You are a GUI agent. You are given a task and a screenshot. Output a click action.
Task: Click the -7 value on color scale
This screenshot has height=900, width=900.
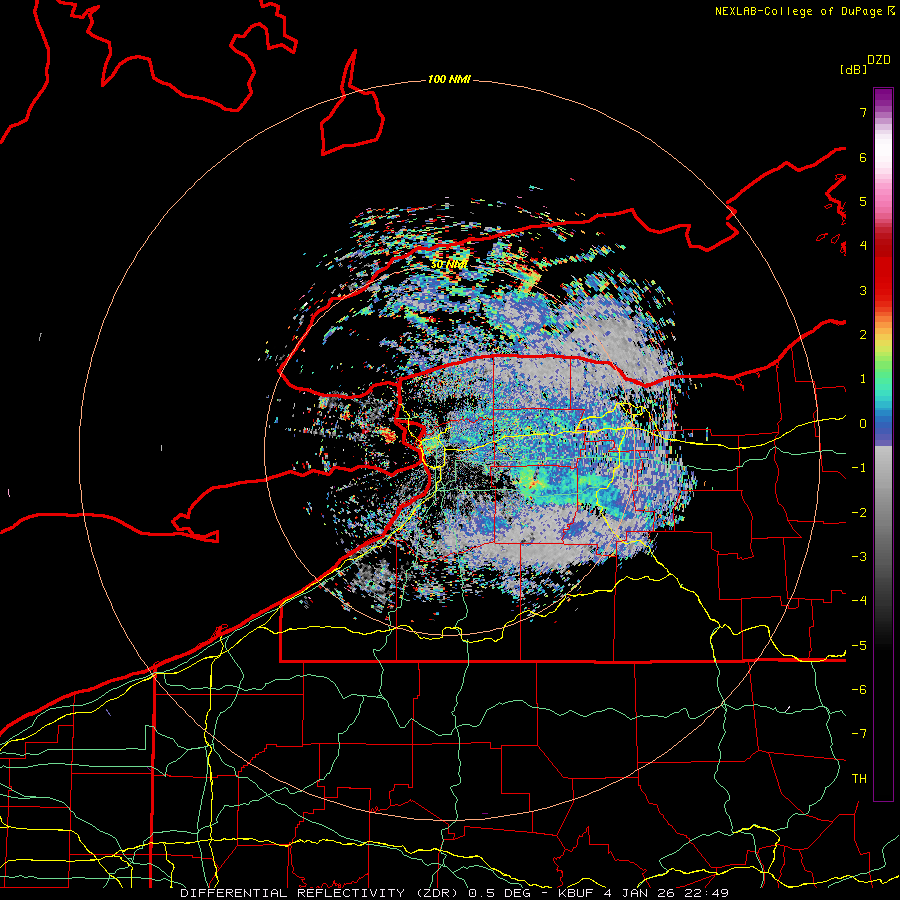tap(859, 734)
